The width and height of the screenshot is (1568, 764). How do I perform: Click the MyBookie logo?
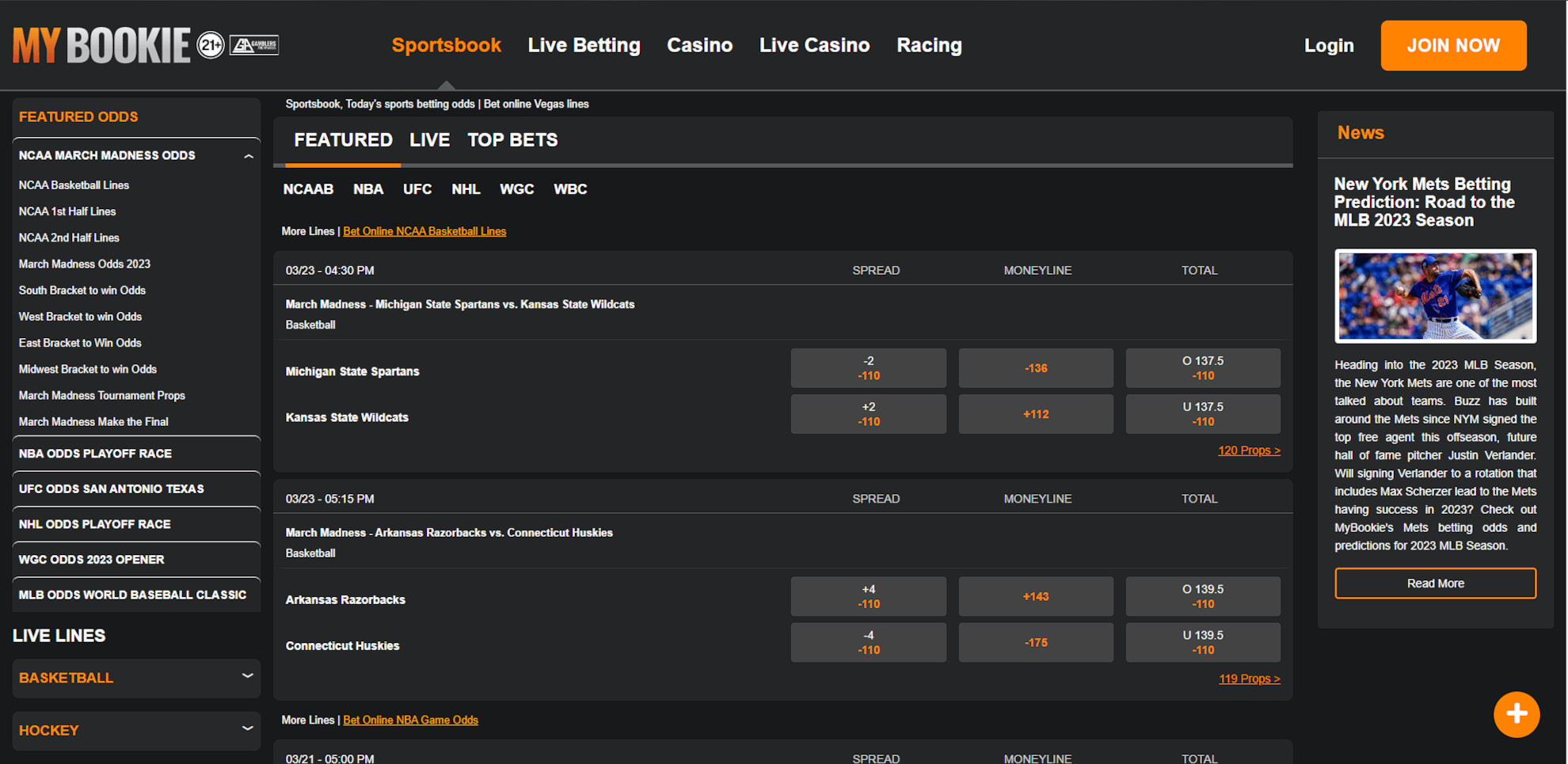101,45
